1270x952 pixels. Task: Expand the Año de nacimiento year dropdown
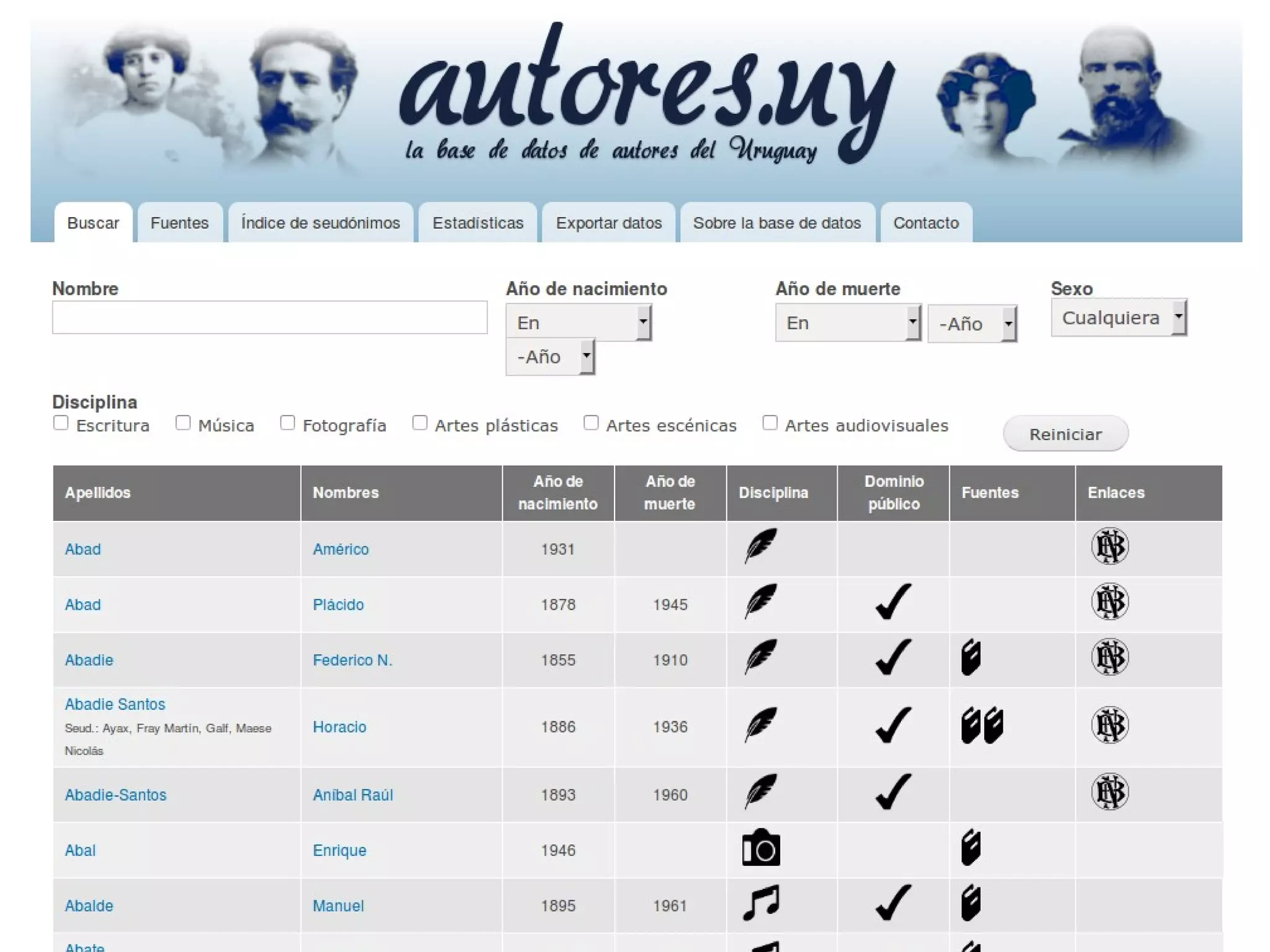pos(550,357)
